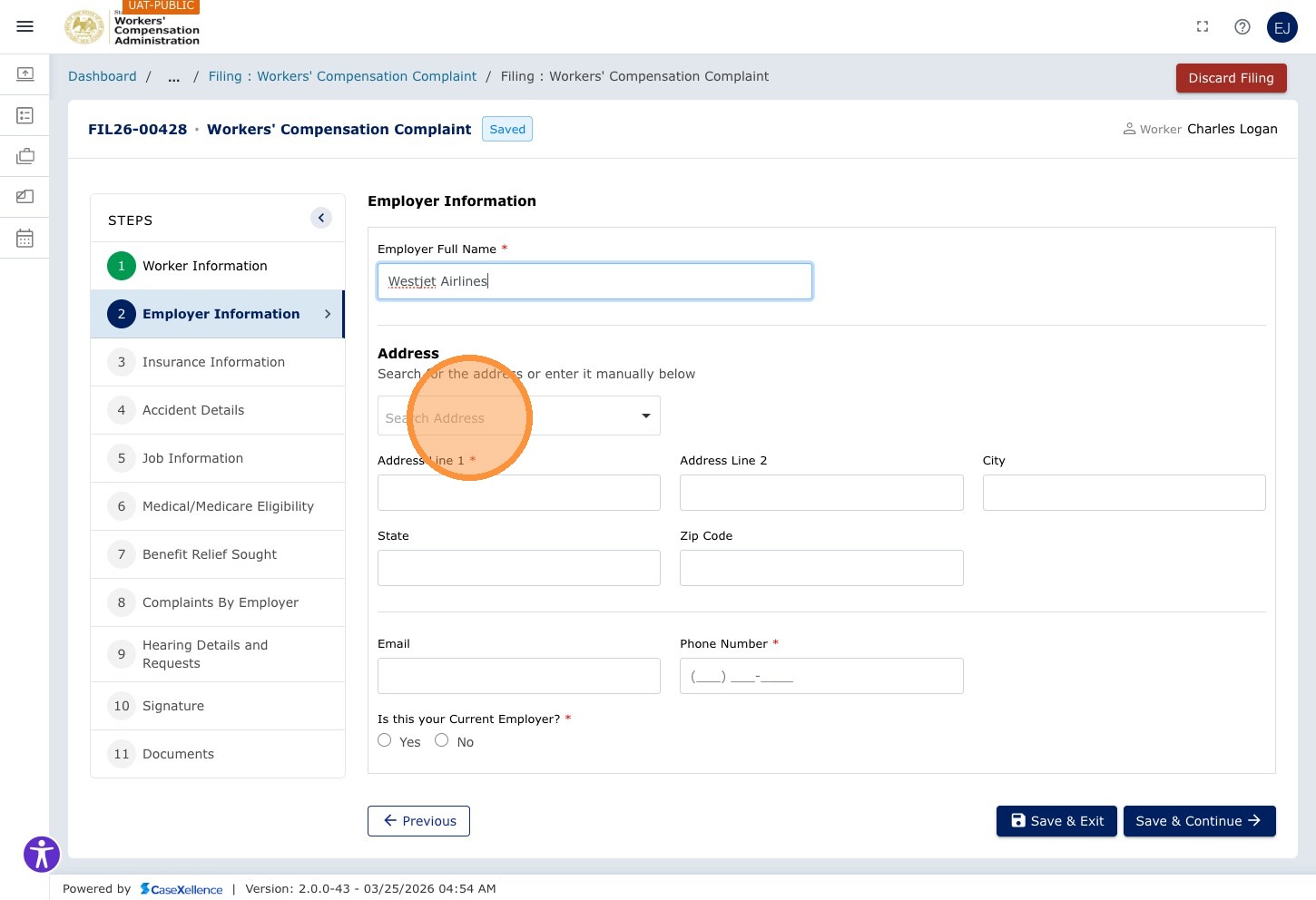Collapse the Steps panel chevron
Screen dimensions: 1316x900
pyautogui.click(x=321, y=218)
